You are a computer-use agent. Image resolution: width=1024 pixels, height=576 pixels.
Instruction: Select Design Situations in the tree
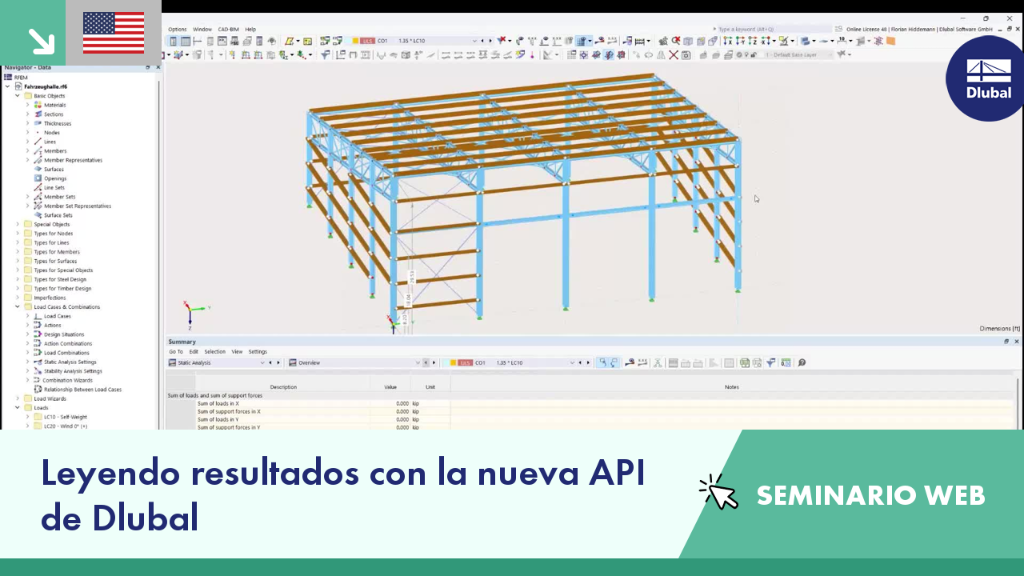pyautogui.click(x=64, y=334)
